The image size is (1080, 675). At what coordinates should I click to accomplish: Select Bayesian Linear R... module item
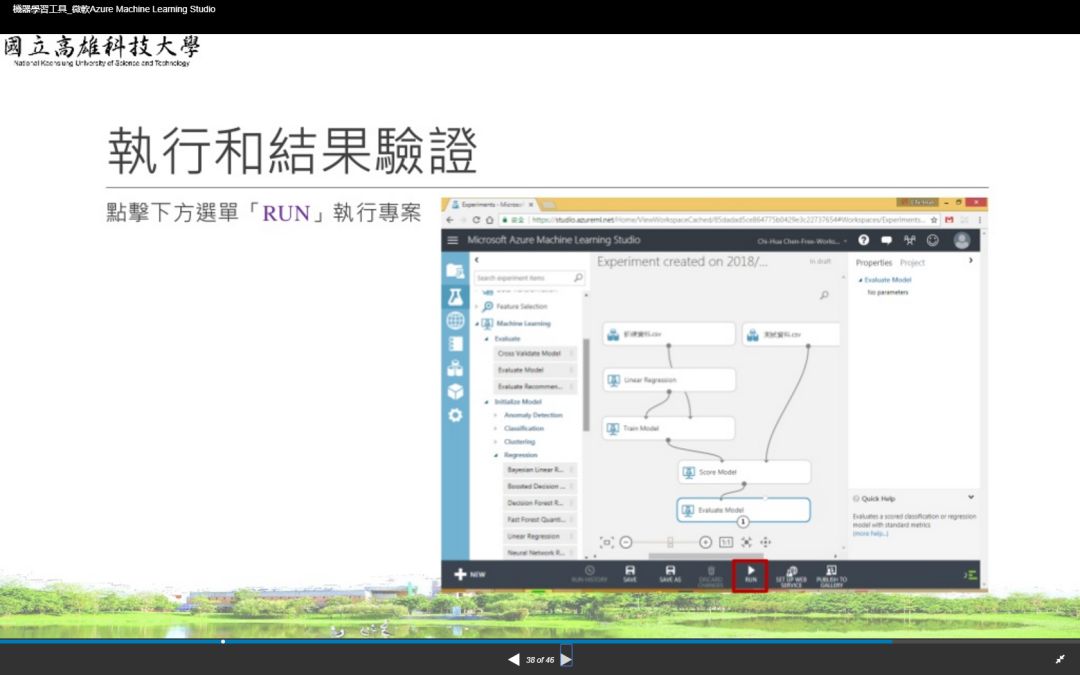point(539,470)
